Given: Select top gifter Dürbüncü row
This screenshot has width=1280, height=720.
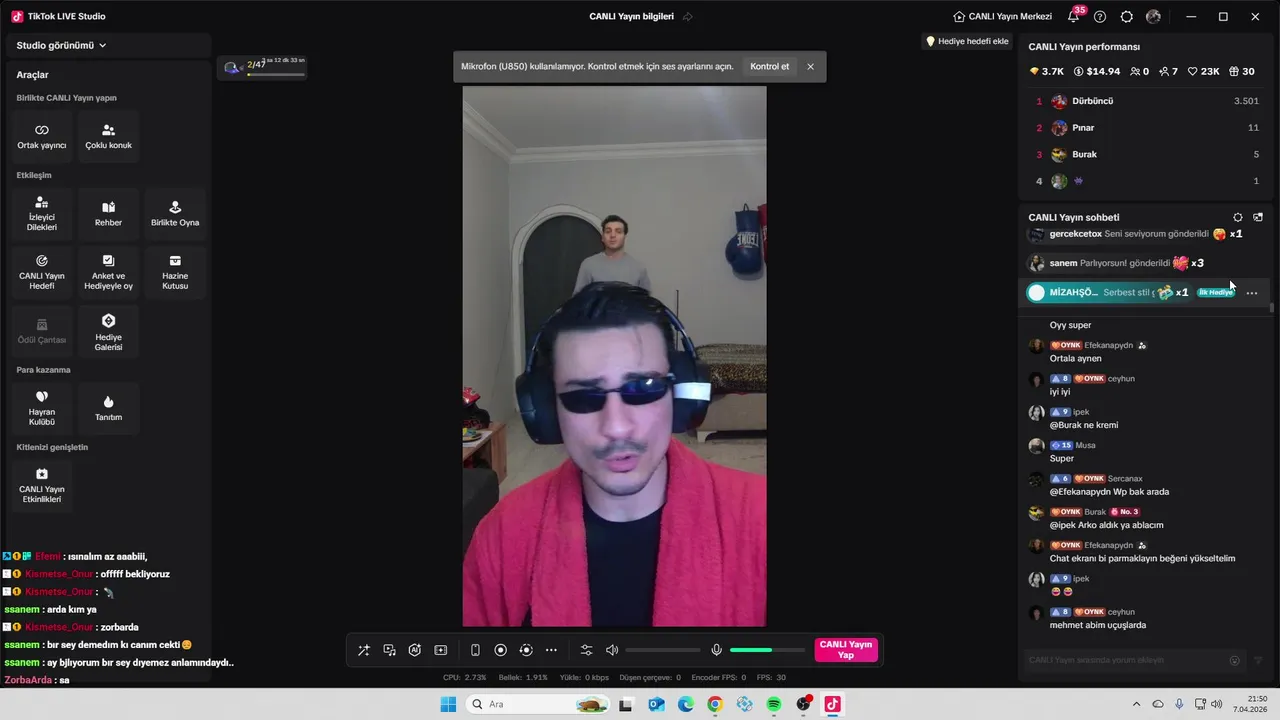Looking at the screenshot, I should point(1146,101).
